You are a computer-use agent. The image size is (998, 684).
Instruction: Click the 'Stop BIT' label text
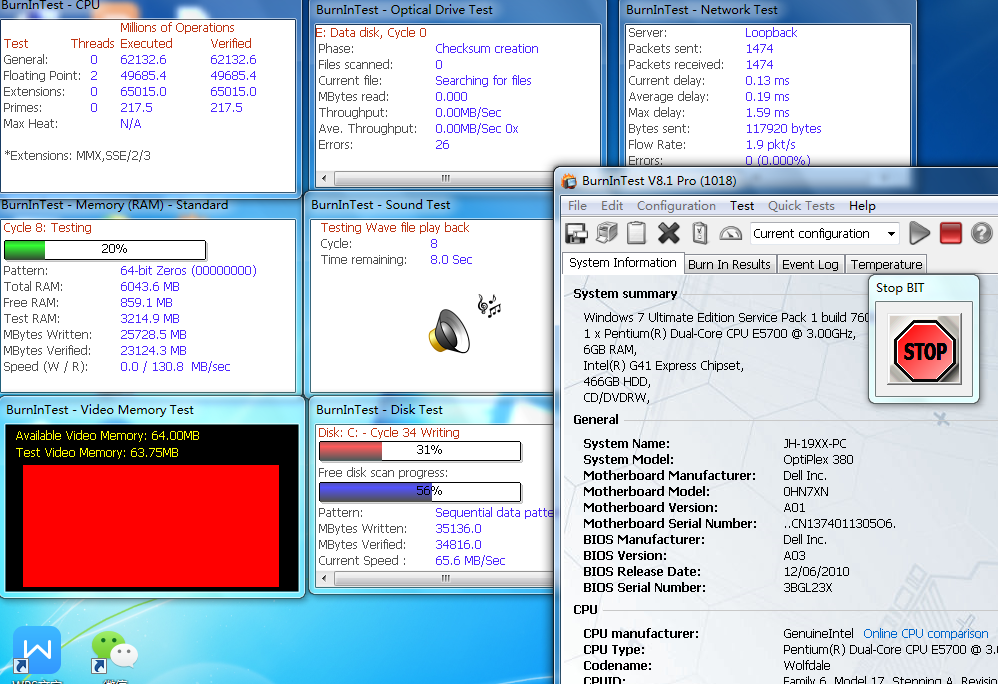click(x=899, y=288)
